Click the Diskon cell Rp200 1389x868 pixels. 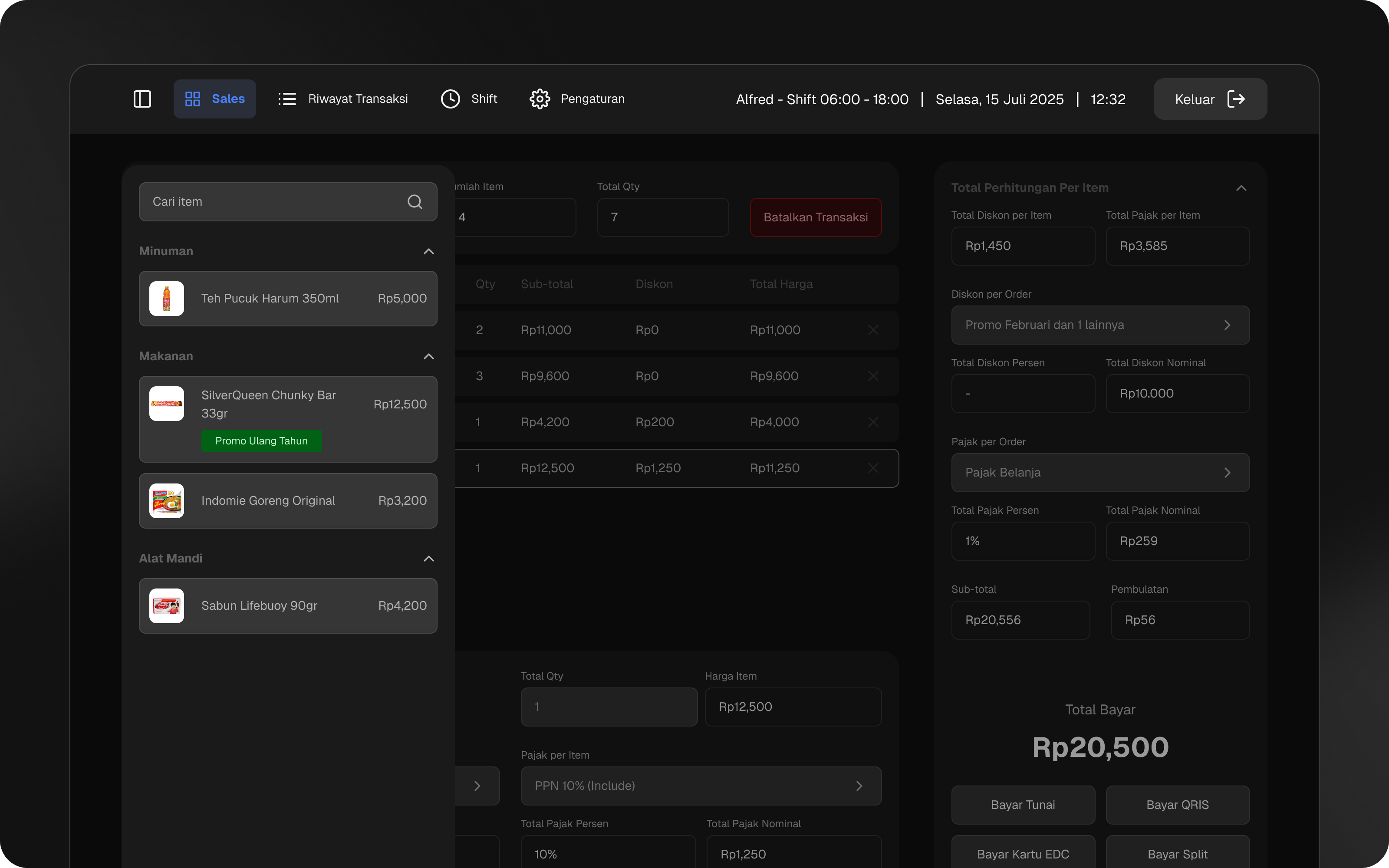pos(654,422)
